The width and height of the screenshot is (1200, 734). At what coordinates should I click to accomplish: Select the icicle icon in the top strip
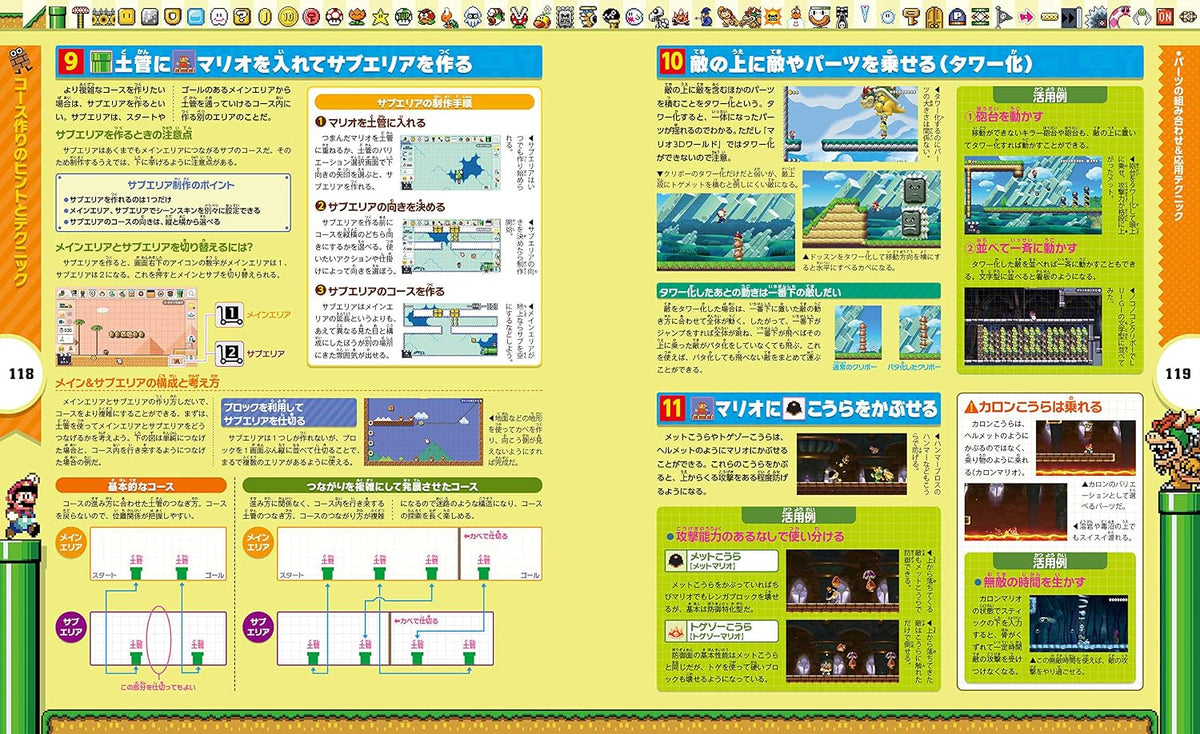(864, 13)
